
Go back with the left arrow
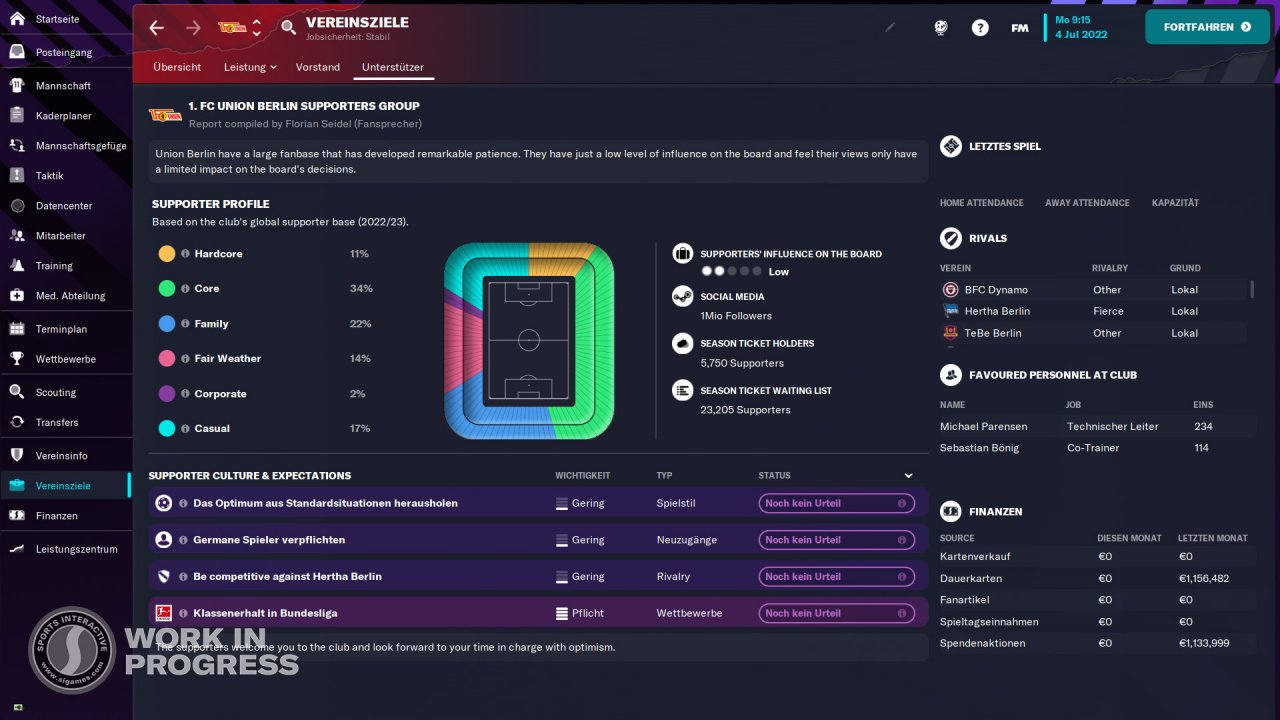click(x=156, y=28)
